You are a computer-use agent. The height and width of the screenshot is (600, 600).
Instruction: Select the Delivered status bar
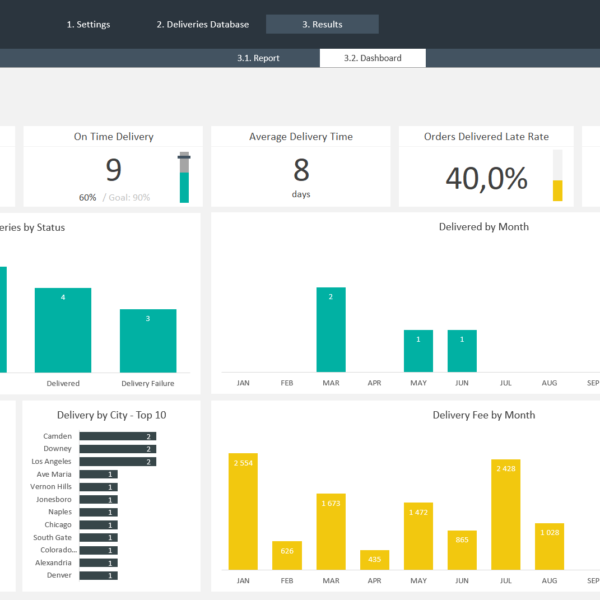pos(63,330)
